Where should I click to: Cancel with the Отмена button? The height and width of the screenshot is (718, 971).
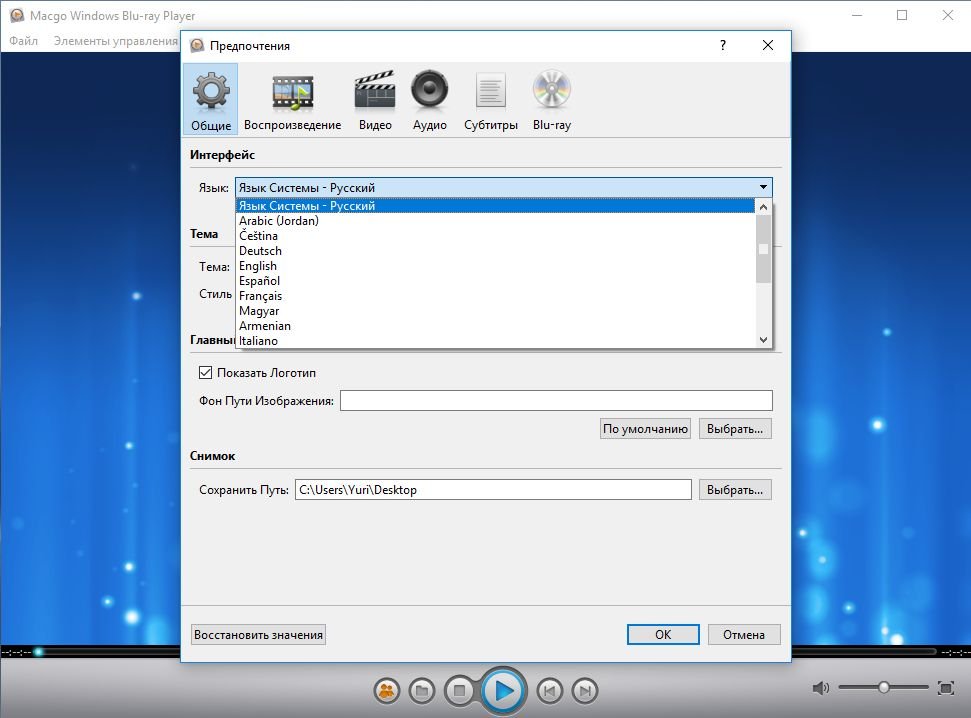click(744, 634)
